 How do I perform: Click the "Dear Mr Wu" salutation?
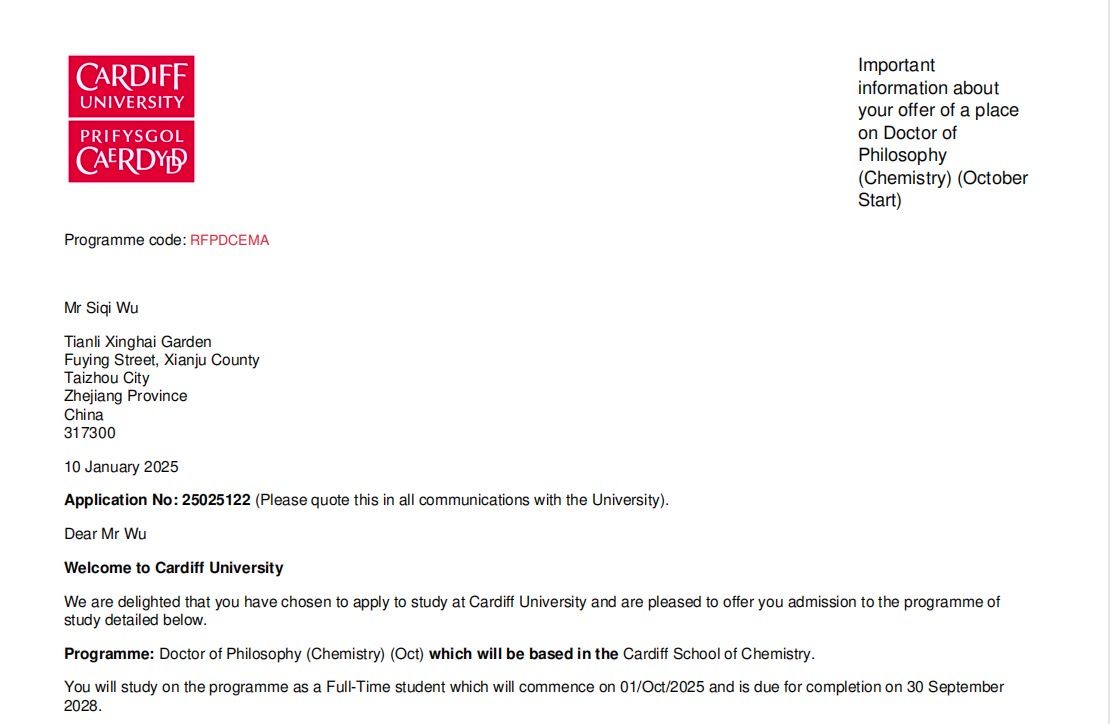click(105, 534)
